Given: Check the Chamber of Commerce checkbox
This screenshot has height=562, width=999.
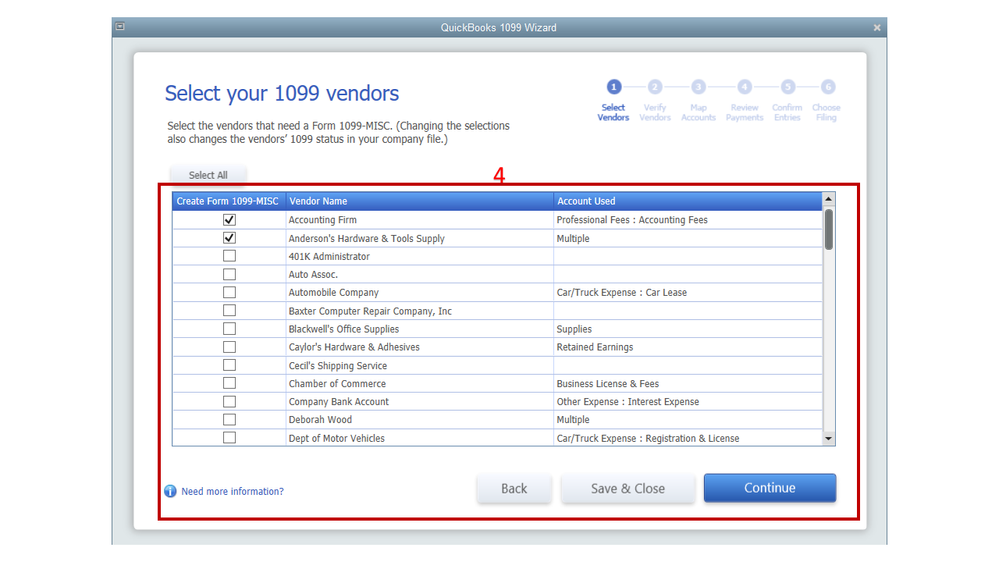Looking at the screenshot, I should (229, 384).
